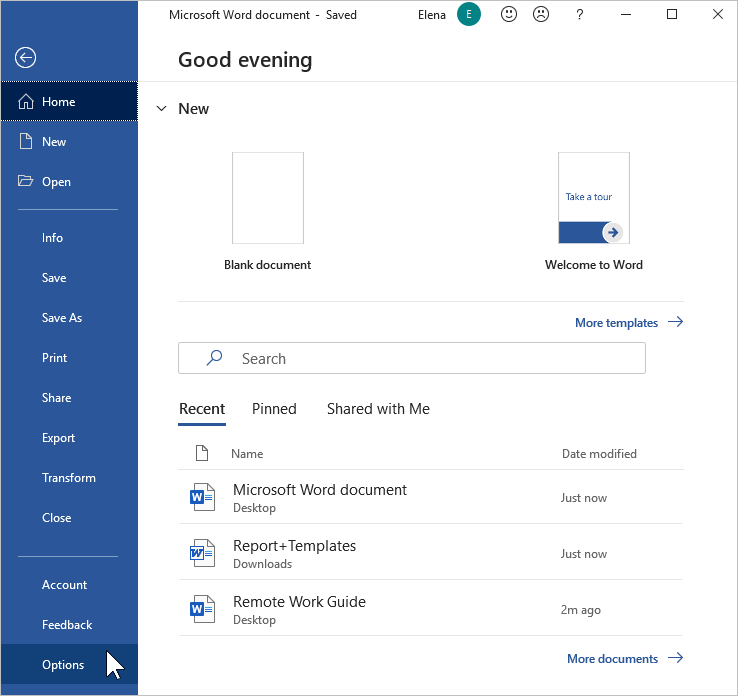
Task: Click the Open folder icon in sidebar
Action: [25, 181]
